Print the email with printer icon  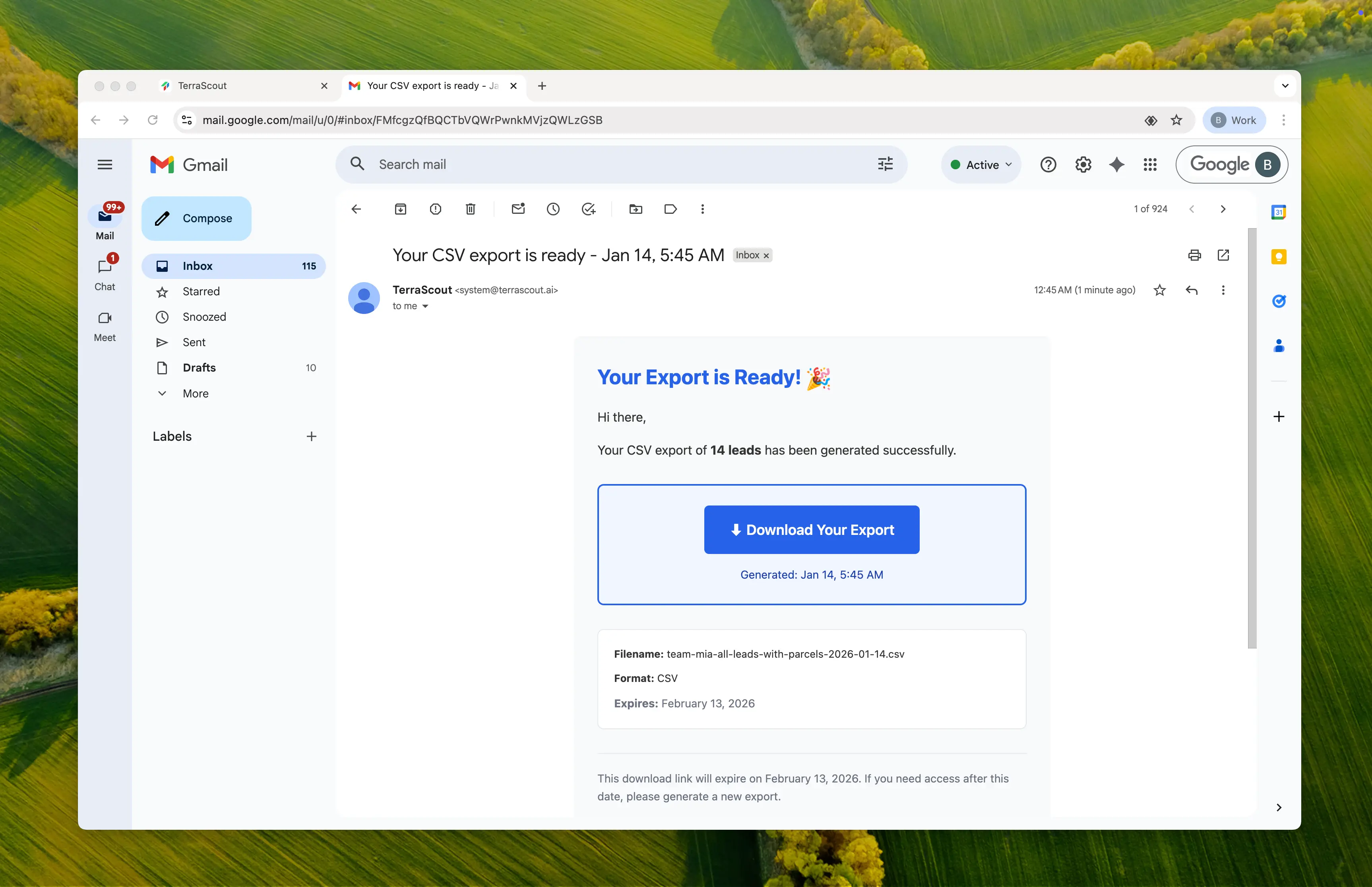(x=1194, y=255)
